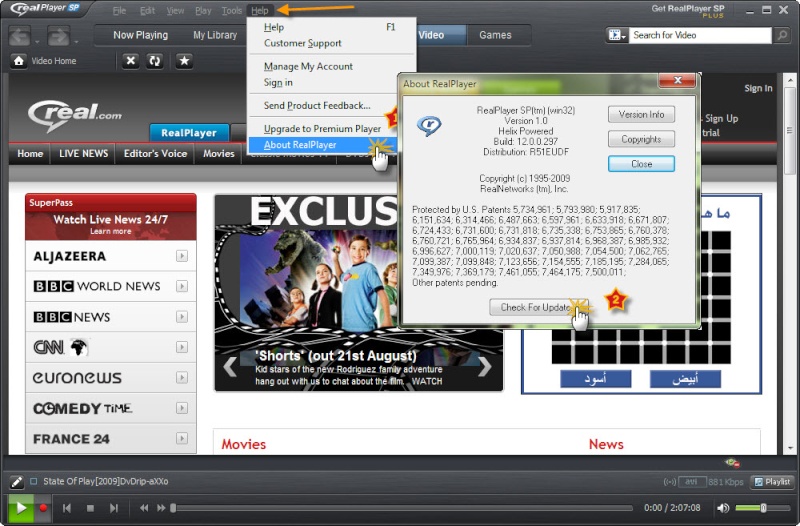Choose Upgrade to Premium Player
Image resolution: width=800 pixels, height=526 pixels.
click(x=323, y=129)
